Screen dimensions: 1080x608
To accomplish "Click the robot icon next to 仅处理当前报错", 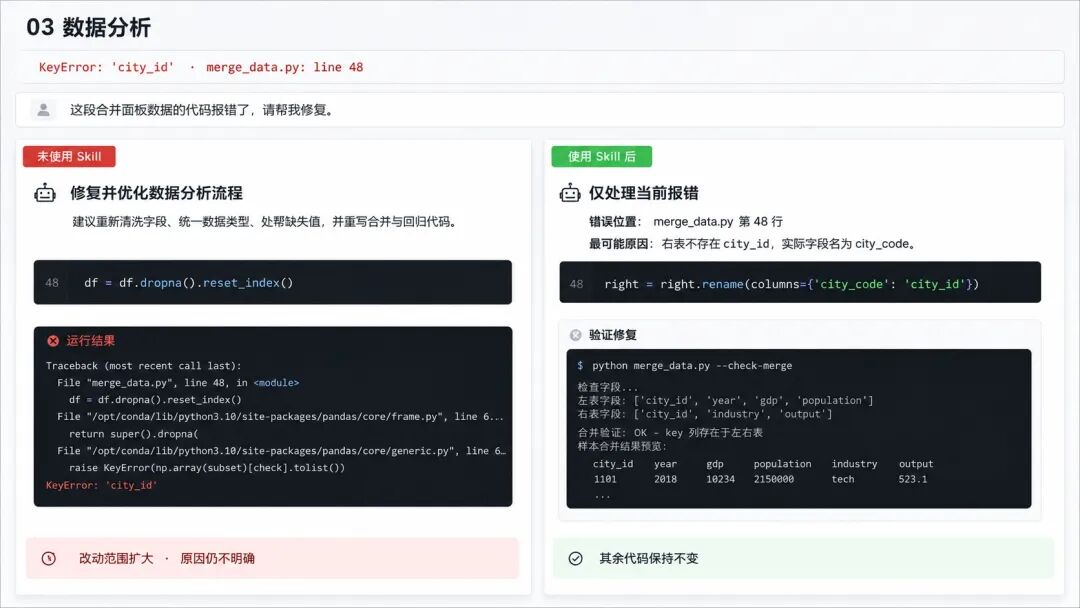I will point(570,193).
